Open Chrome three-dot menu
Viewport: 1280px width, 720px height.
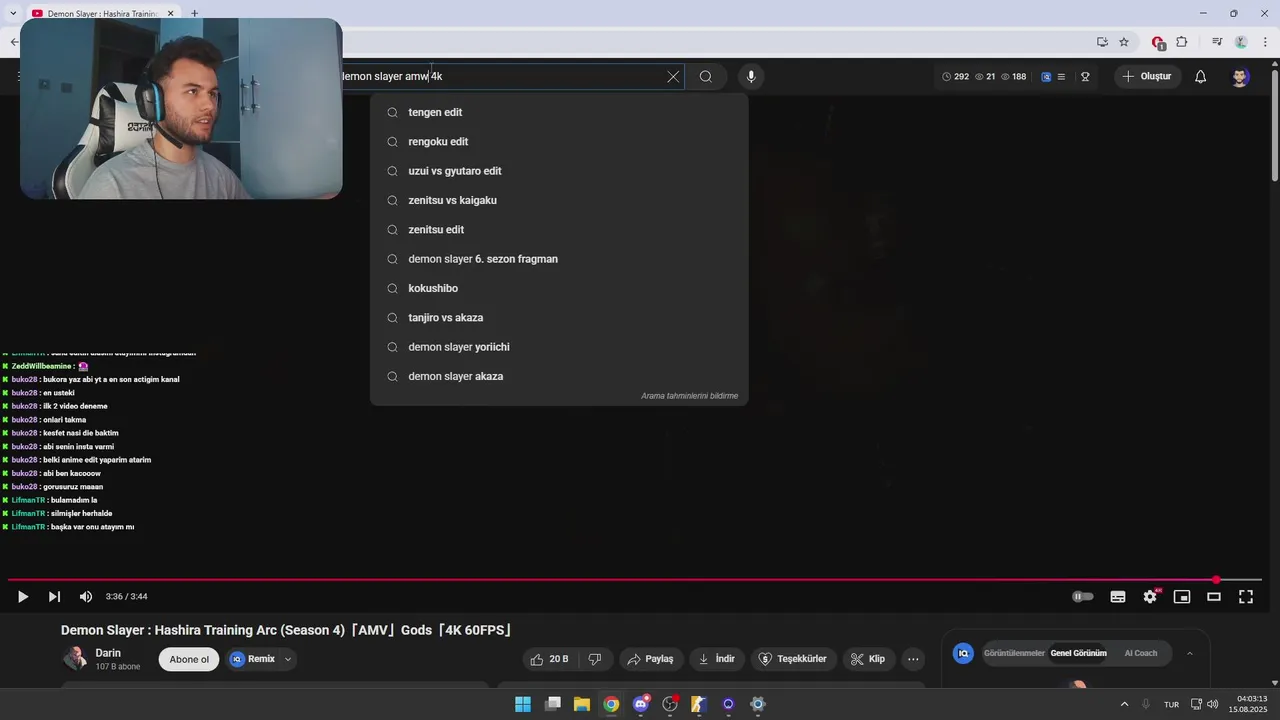pyautogui.click(x=1265, y=42)
